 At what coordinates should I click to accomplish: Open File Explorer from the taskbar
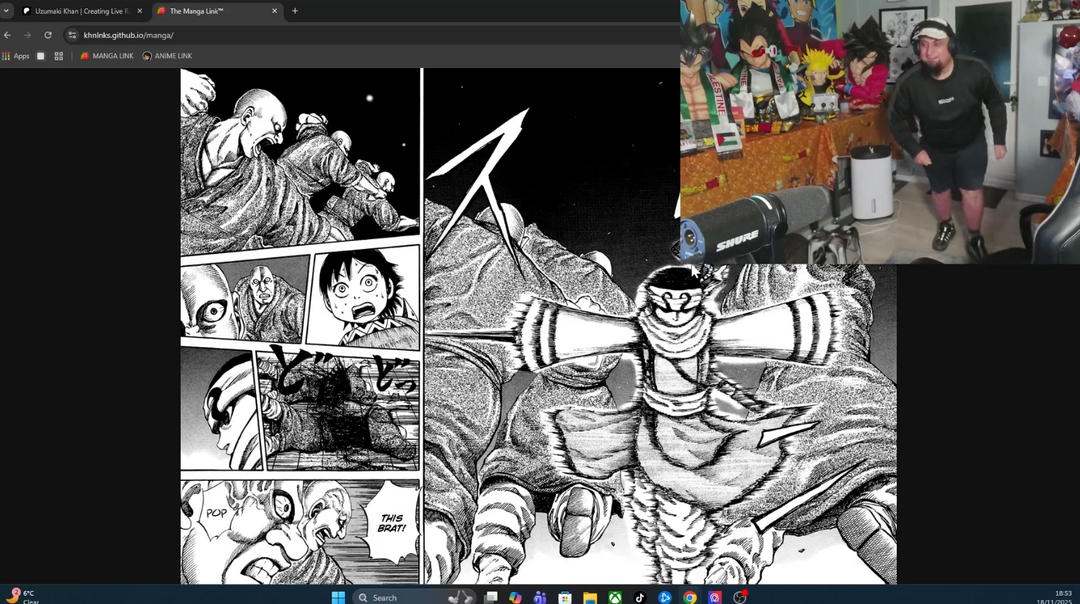(589, 595)
